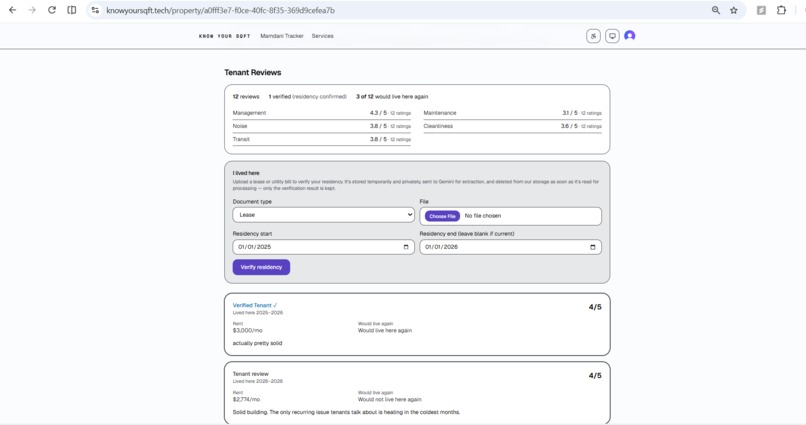806x425 pixels.
Task: Click the 'Tenant review' card title
Action: [x=250, y=374]
